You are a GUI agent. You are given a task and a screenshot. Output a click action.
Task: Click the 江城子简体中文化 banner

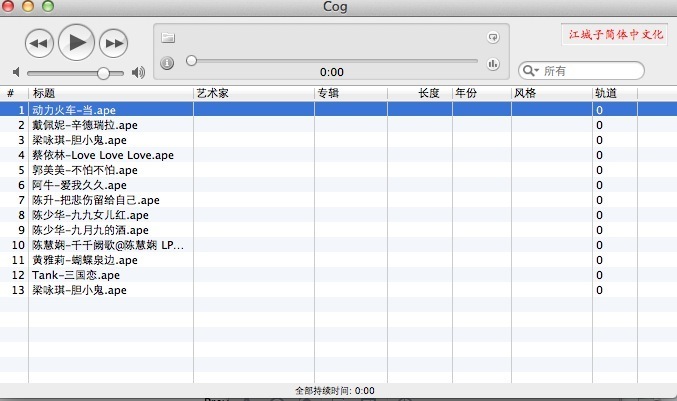(x=616, y=34)
